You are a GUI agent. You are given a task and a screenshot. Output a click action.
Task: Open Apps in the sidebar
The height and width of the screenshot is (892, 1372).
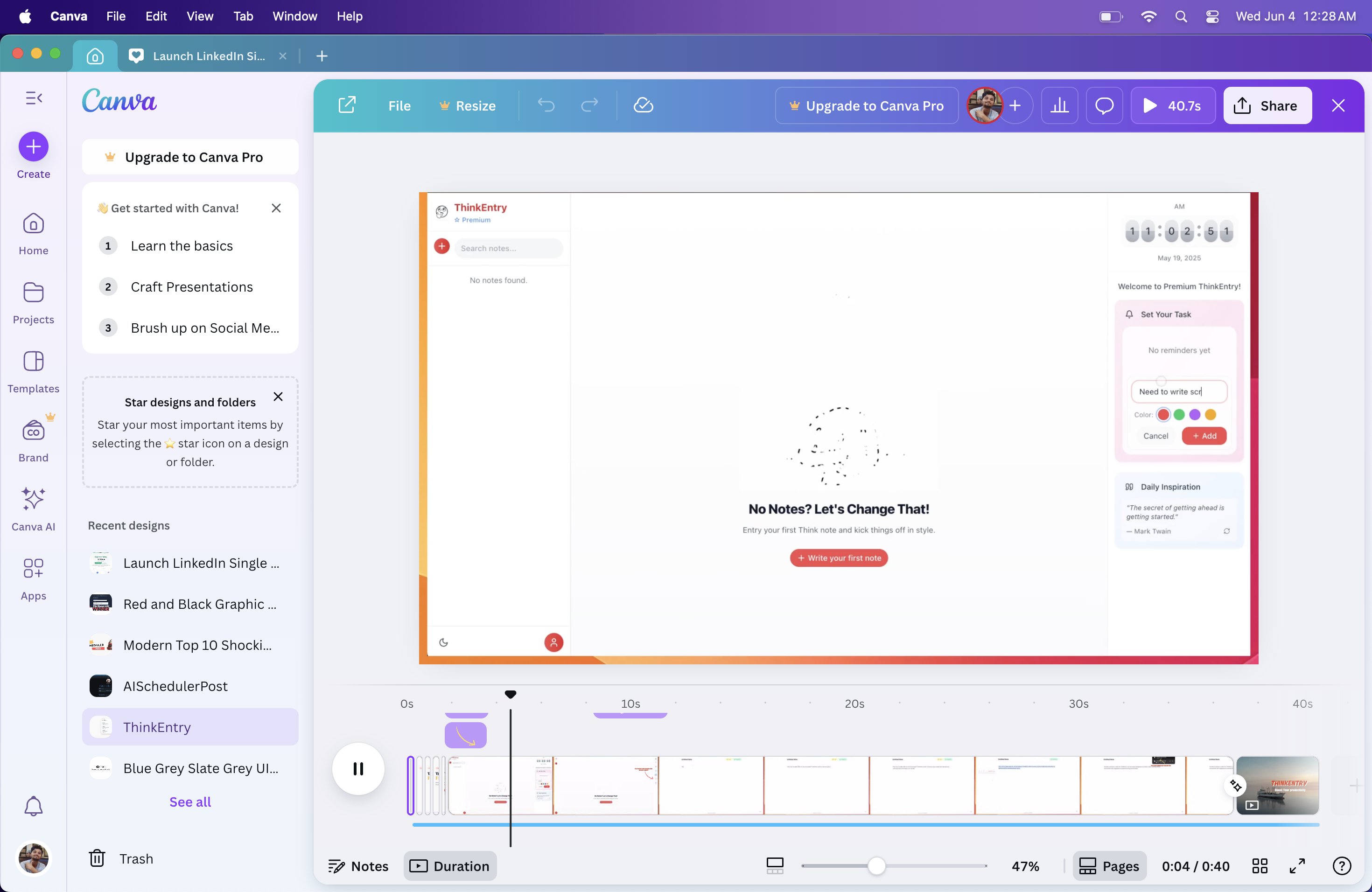[x=34, y=579]
